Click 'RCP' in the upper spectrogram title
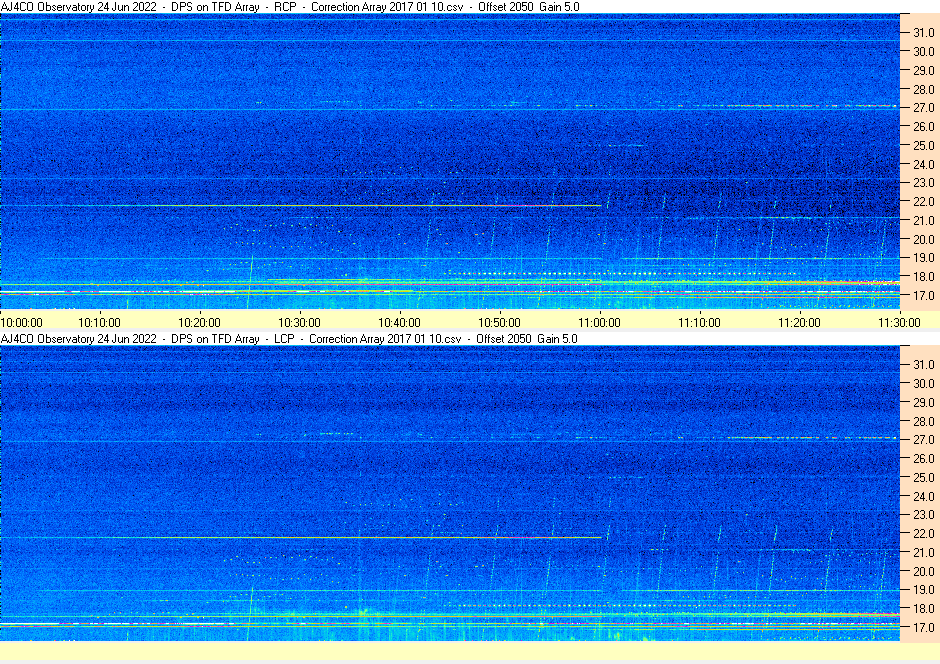 [x=285, y=7]
